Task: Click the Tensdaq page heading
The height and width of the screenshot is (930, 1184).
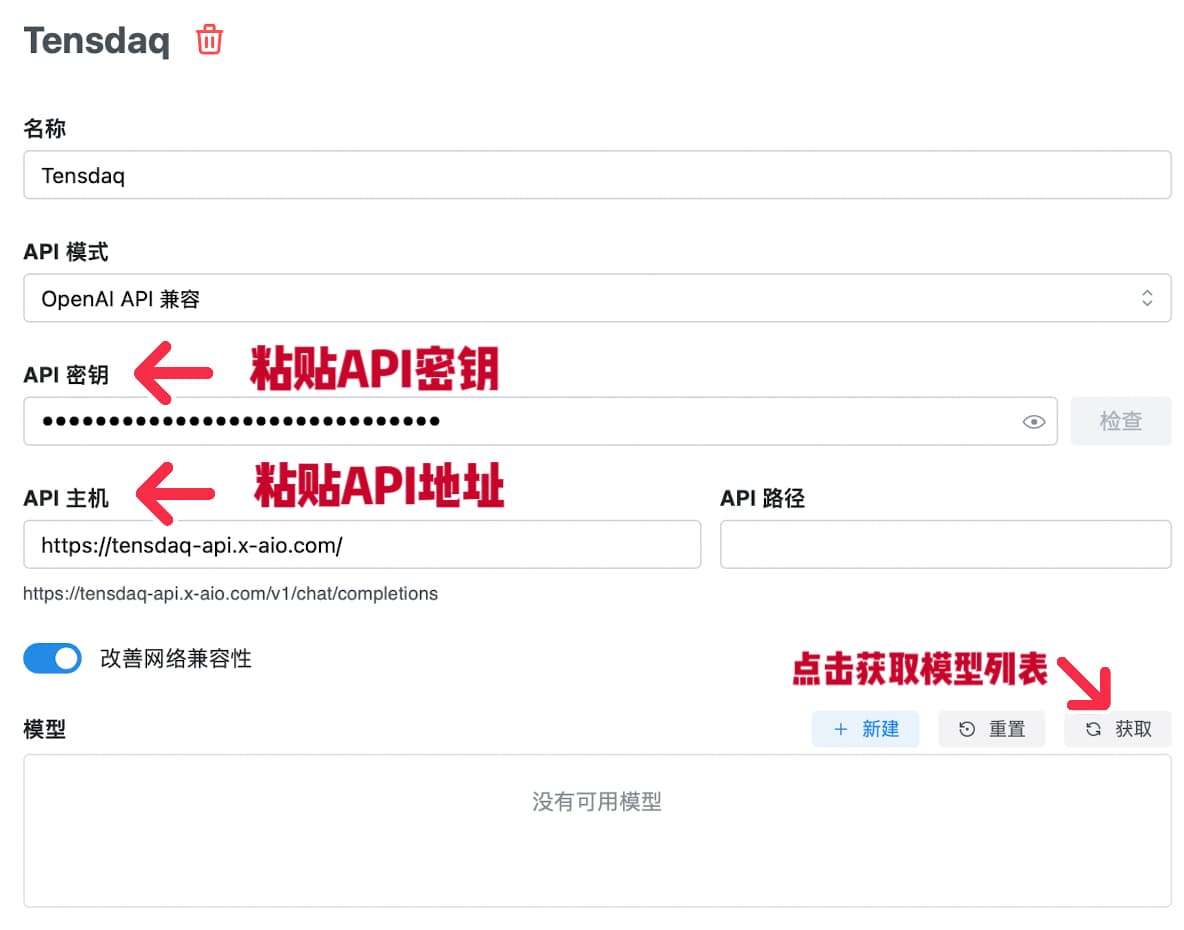Action: pos(96,41)
